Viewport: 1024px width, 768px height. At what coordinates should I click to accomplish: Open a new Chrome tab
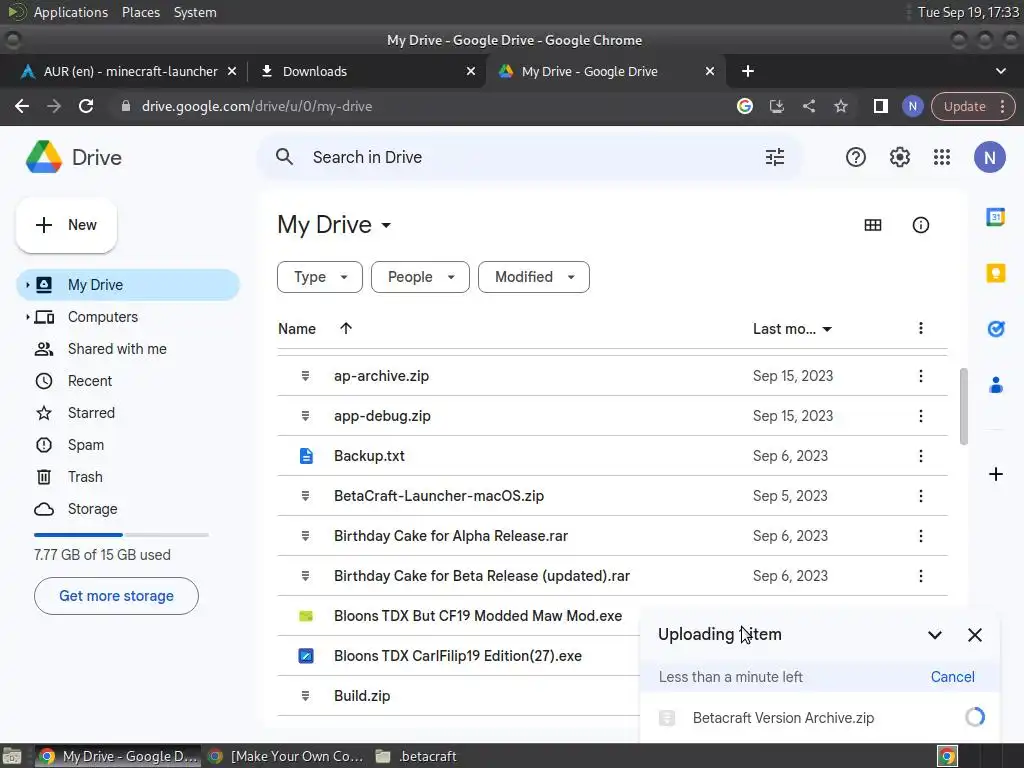[748, 71]
